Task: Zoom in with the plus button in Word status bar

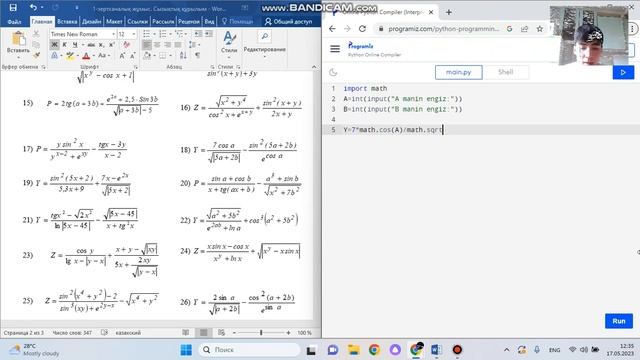Action: coord(288,333)
